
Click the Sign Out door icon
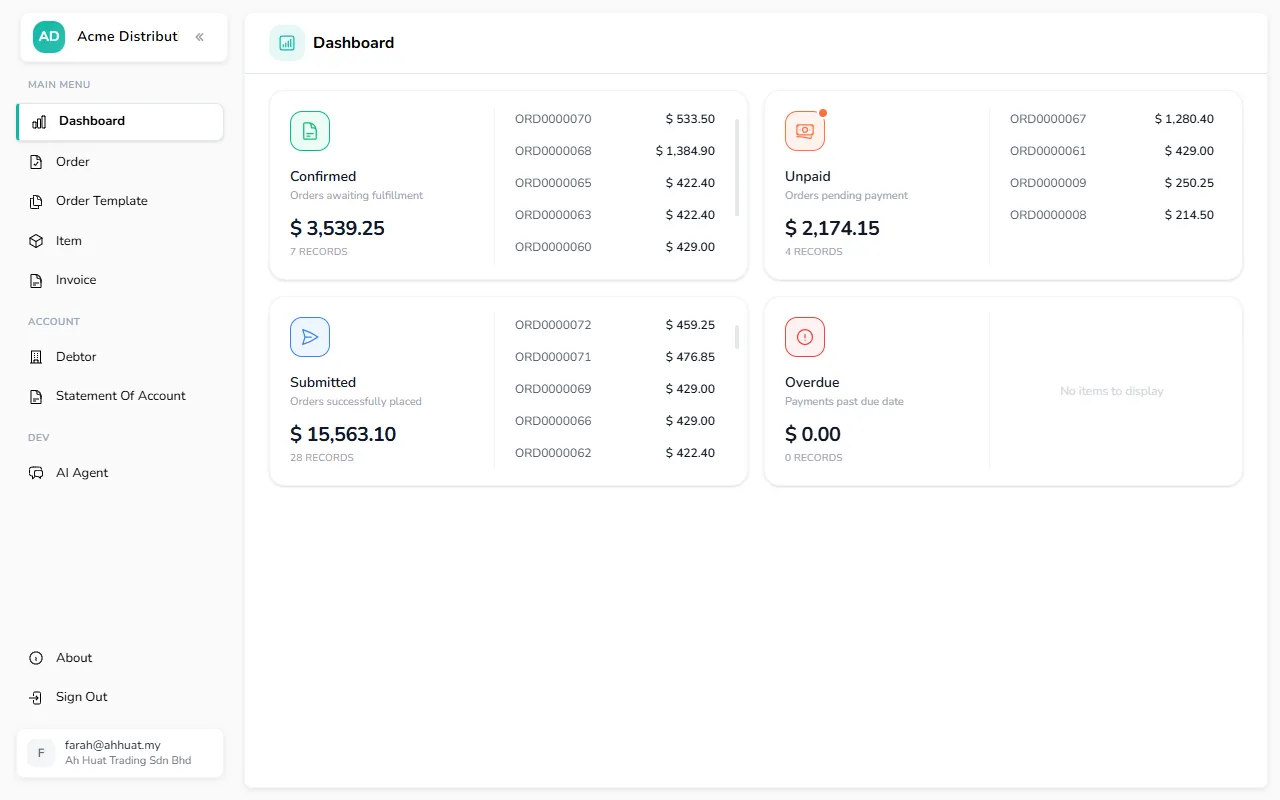[x=36, y=698]
